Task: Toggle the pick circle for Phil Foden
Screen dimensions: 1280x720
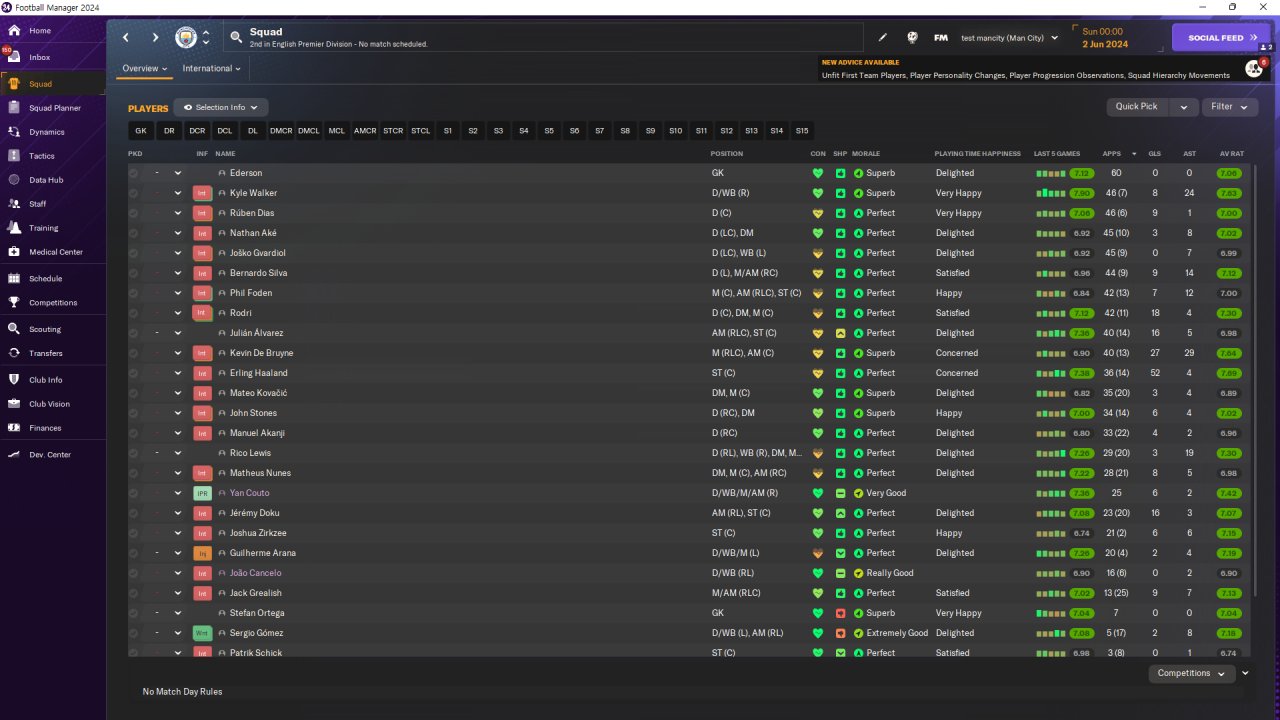Action: click(134, 293)
